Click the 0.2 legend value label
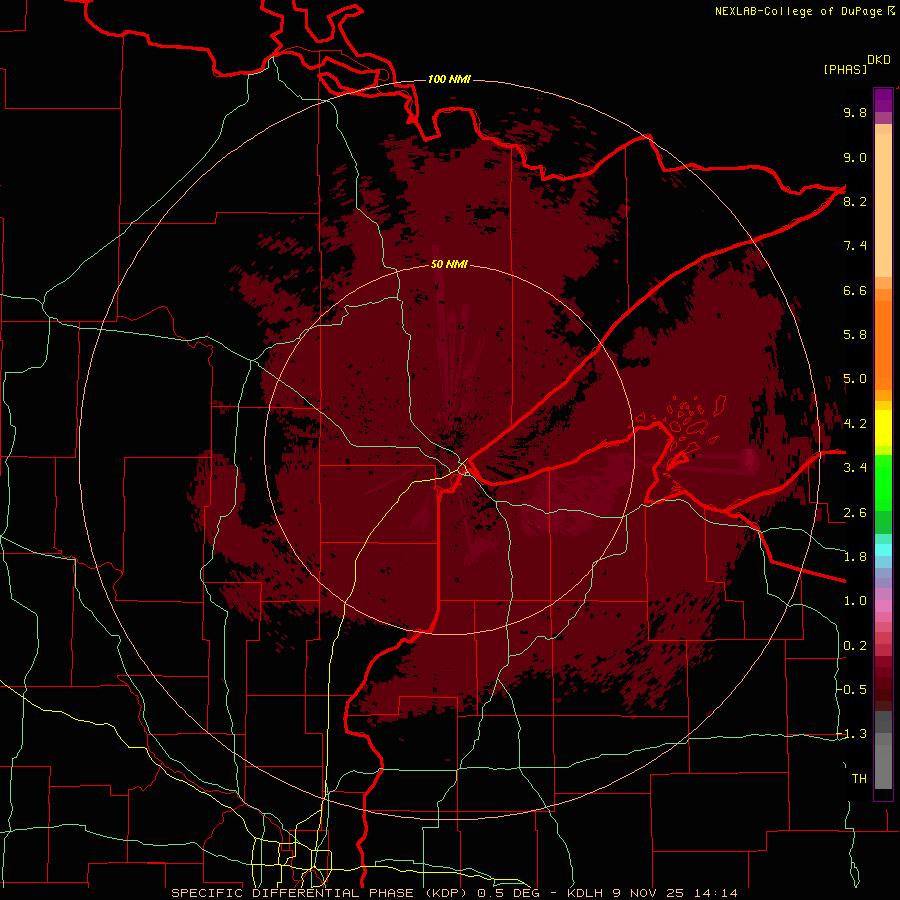Screen dimensions: 900x900 pyautogui.click(x=855, y=645)
